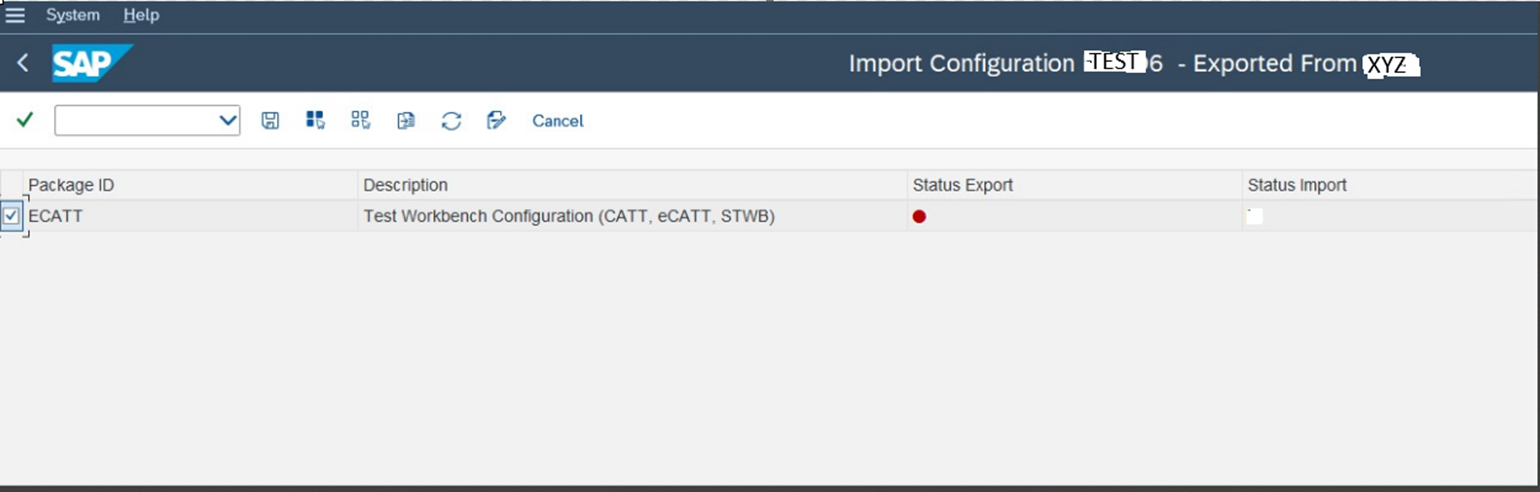Open the command field dropdown arrow
The width and height of the screenshot is (1540, 492).
coord(227,120)
